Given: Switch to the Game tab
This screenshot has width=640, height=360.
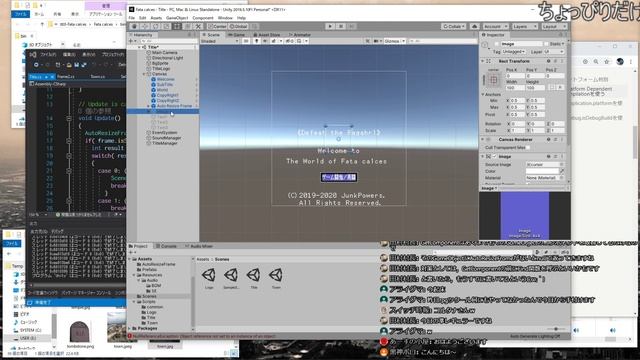Looking at the screenshot, I should click(237, 35).
